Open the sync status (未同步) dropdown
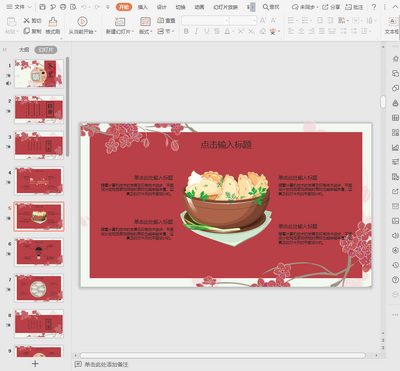 [305, 7]
